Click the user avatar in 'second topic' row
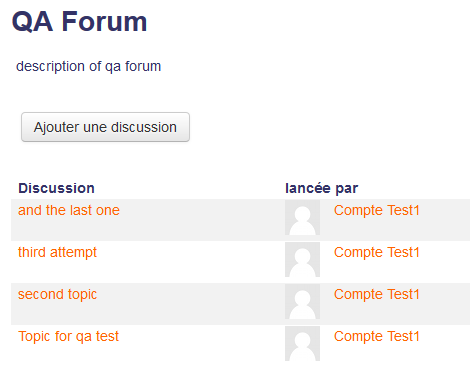The width and height of the screenshot is (470, 376). click(302, 302)
